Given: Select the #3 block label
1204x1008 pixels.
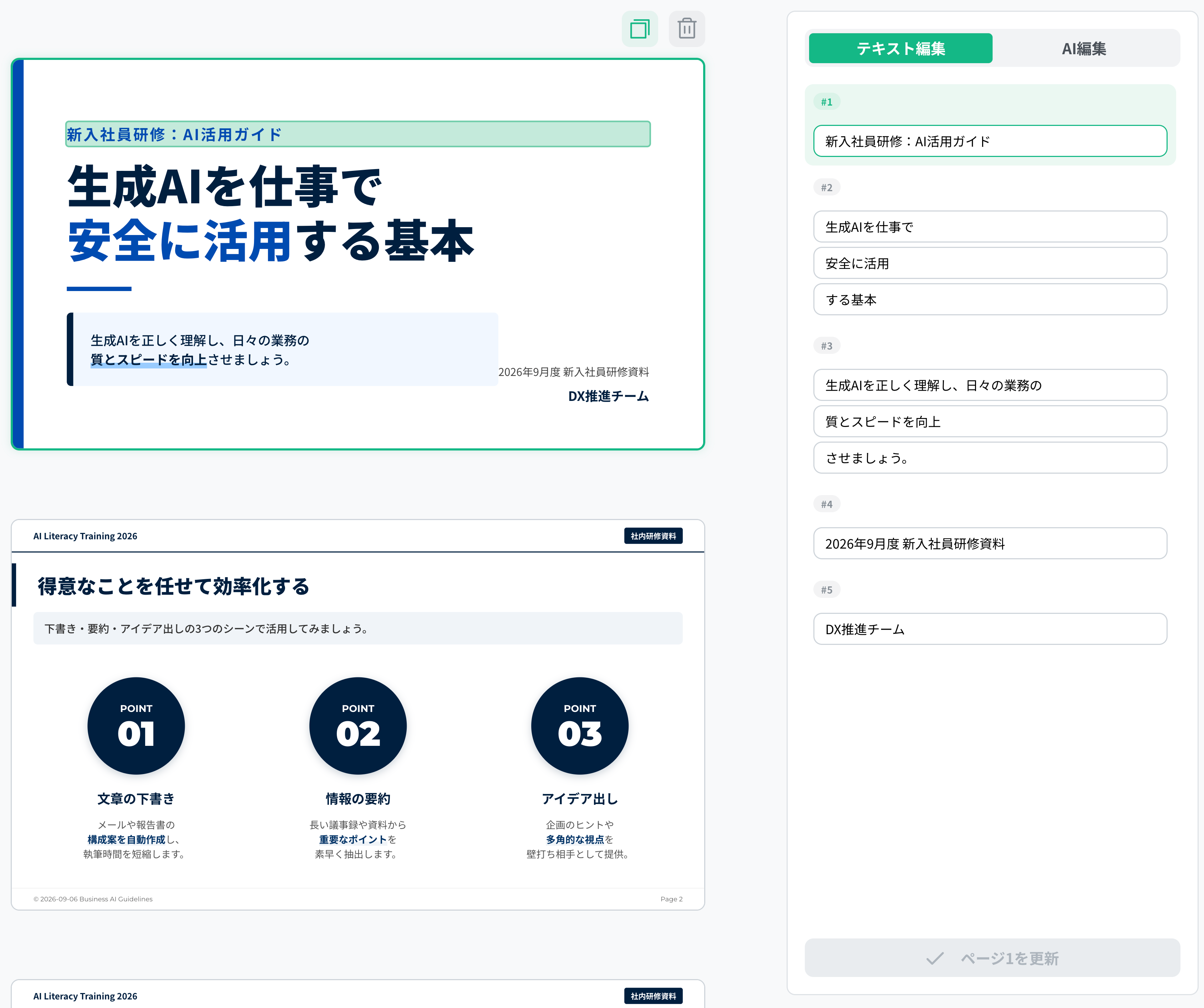Looking at the screenshot, I should tap(827, 346).
